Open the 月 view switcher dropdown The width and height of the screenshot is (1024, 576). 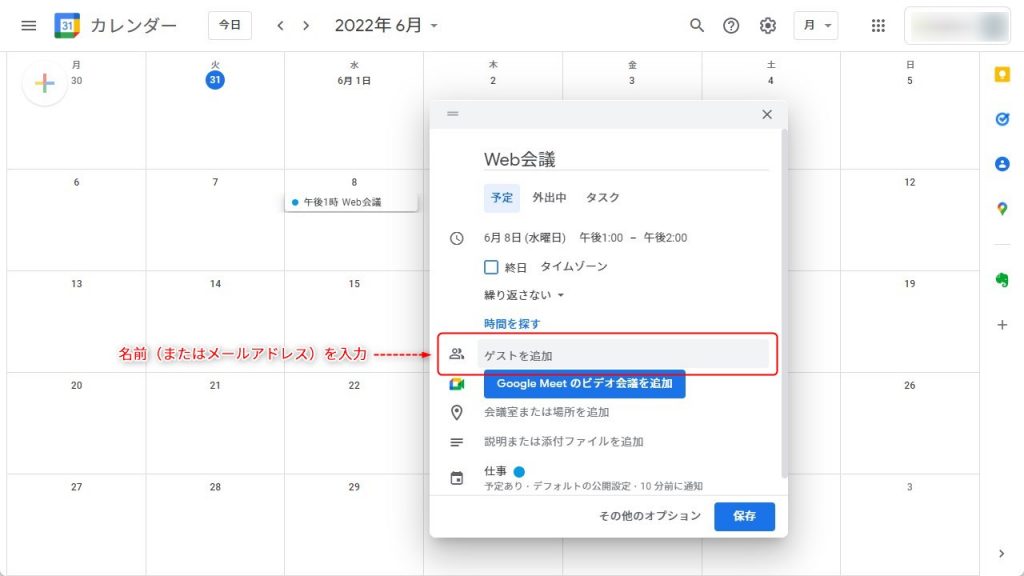pos(816,25)
